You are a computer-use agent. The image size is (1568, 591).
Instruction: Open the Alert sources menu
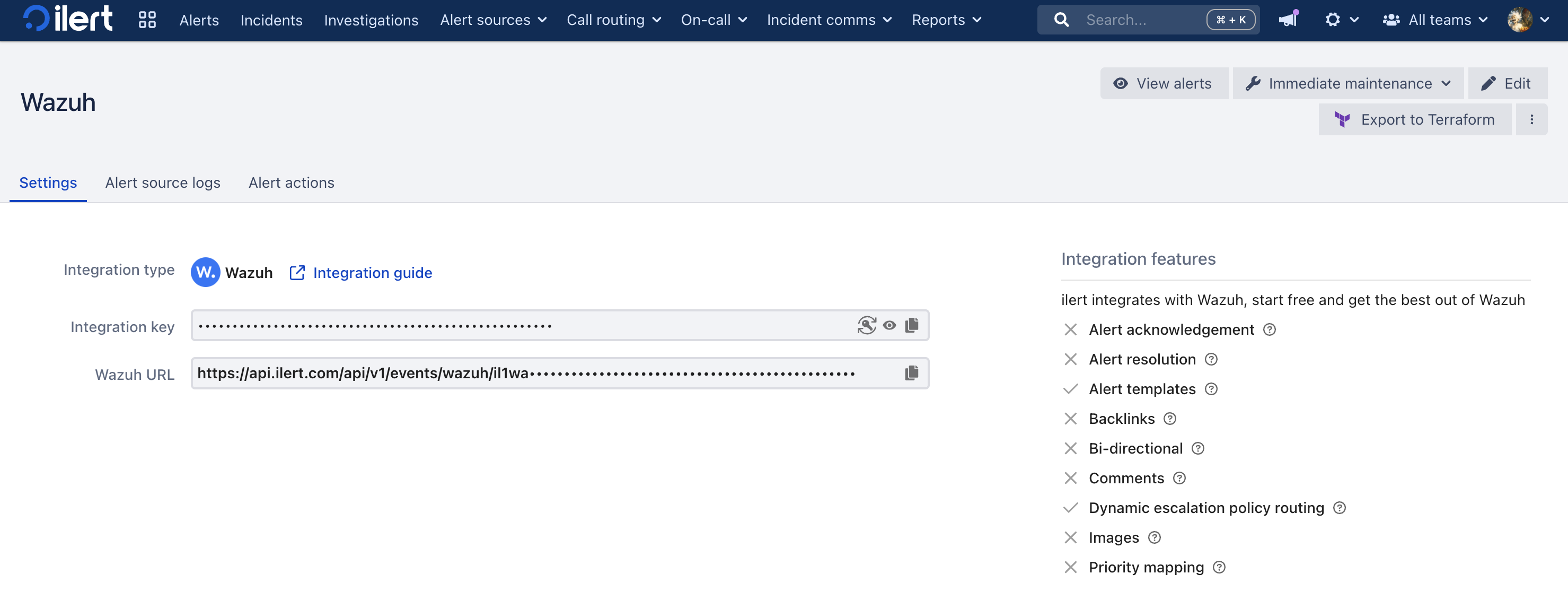pos(493,20)
